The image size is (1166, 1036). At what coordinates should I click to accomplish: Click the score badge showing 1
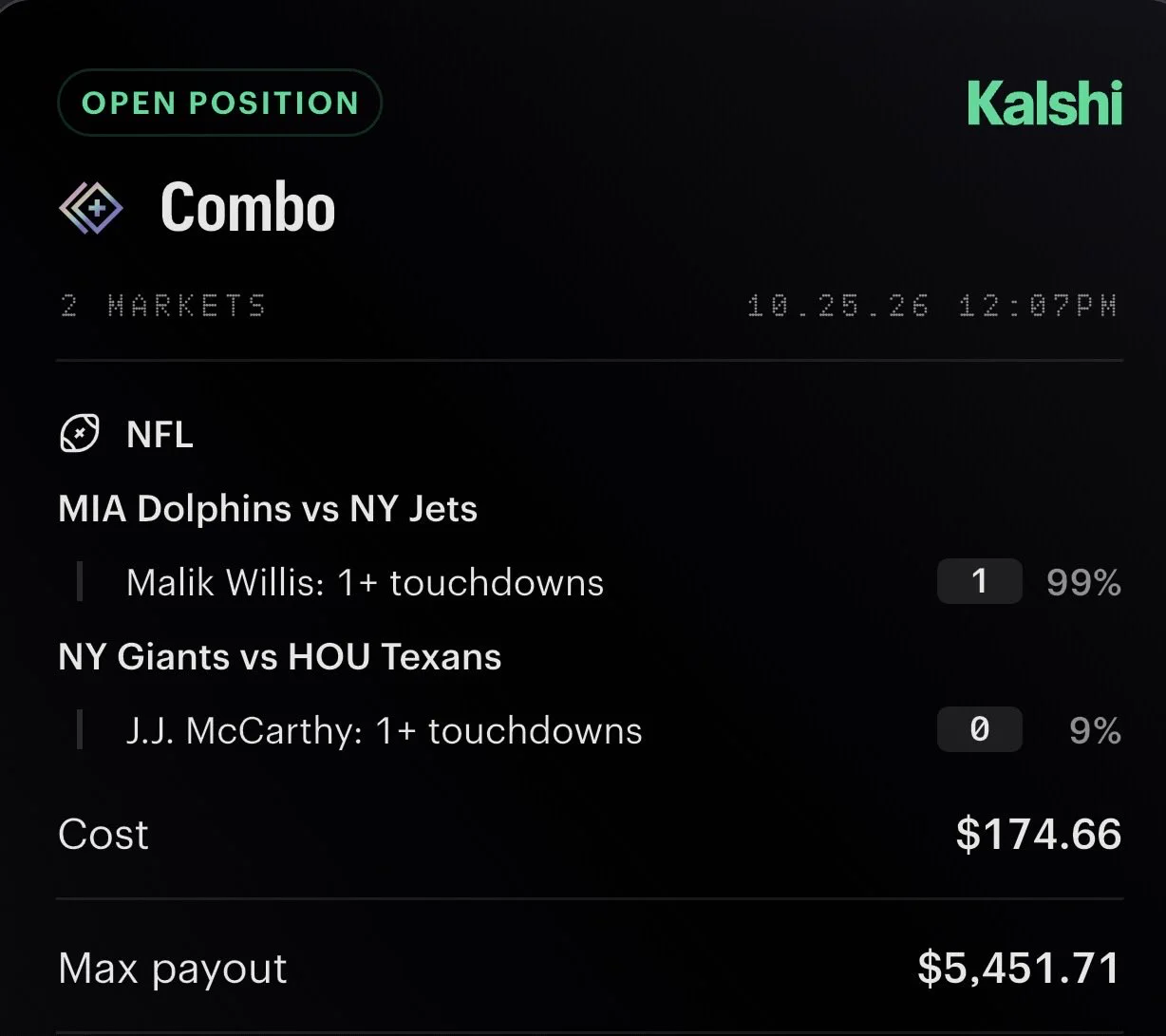(980, 581)
